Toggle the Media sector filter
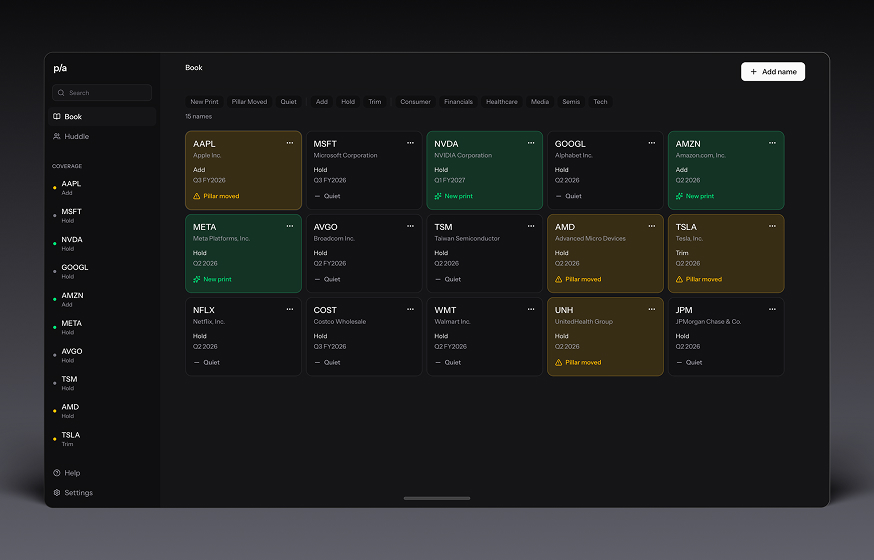This screenshot has width=874, height=560. point(540,102)
